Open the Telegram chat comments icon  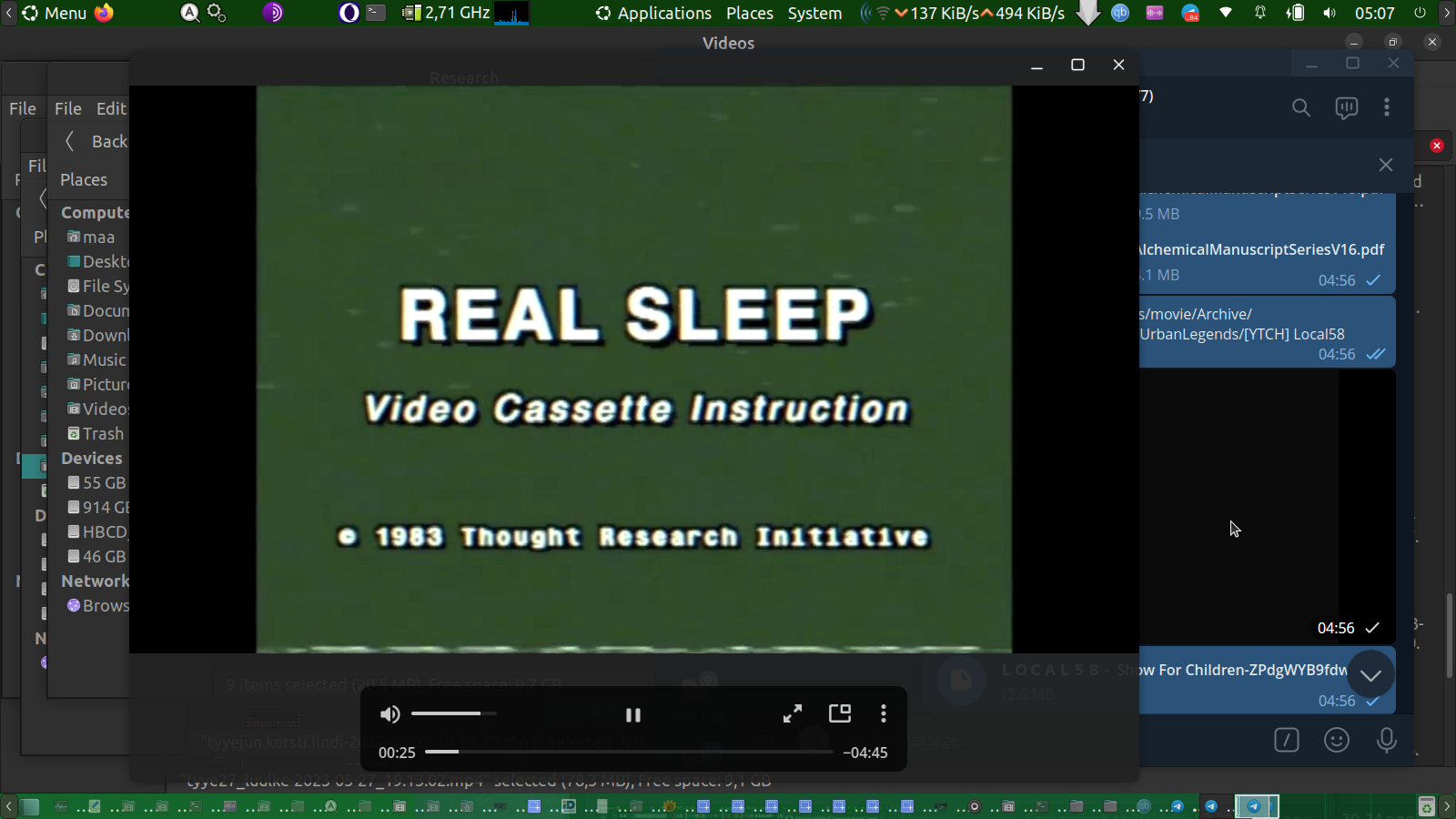tap(1346, 108)
